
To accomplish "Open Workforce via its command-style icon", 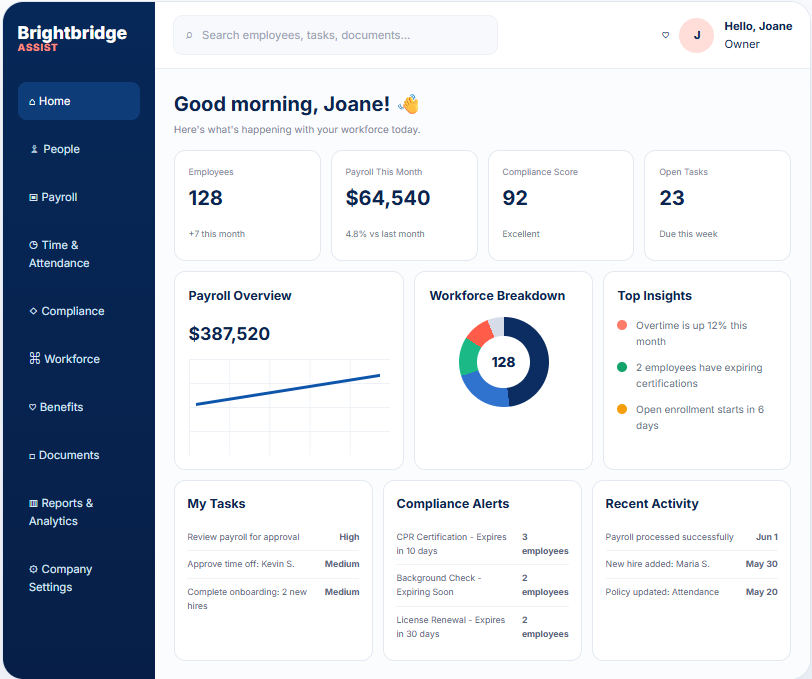I will (x=35, y=358).
